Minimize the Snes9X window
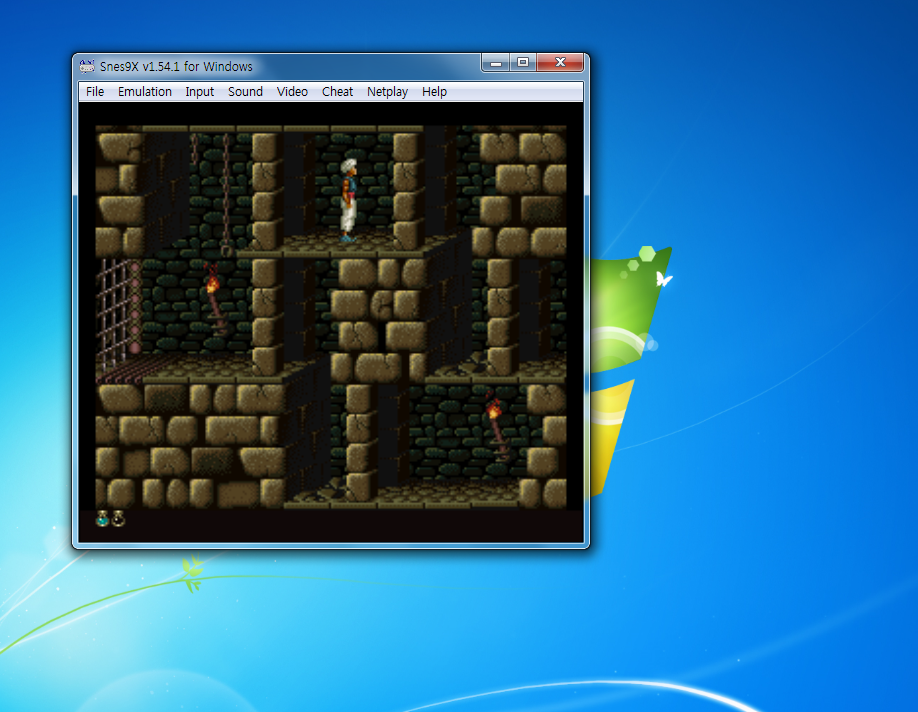This screenshot has height=712, width=918. pyautogui.click(x=496, y=63)
